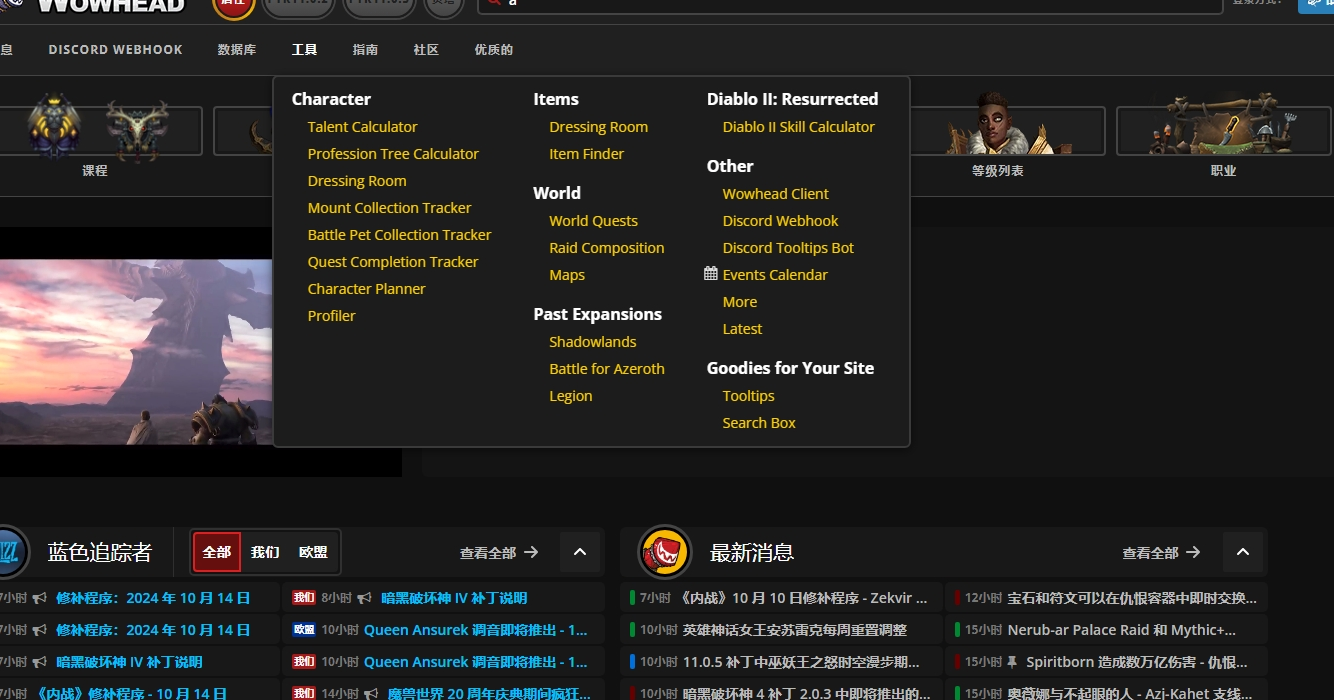Image resolution: width=1334 pixels, height=700 pixels.
Task: Open the 指南 menu
Action: [x=365, y=50]
